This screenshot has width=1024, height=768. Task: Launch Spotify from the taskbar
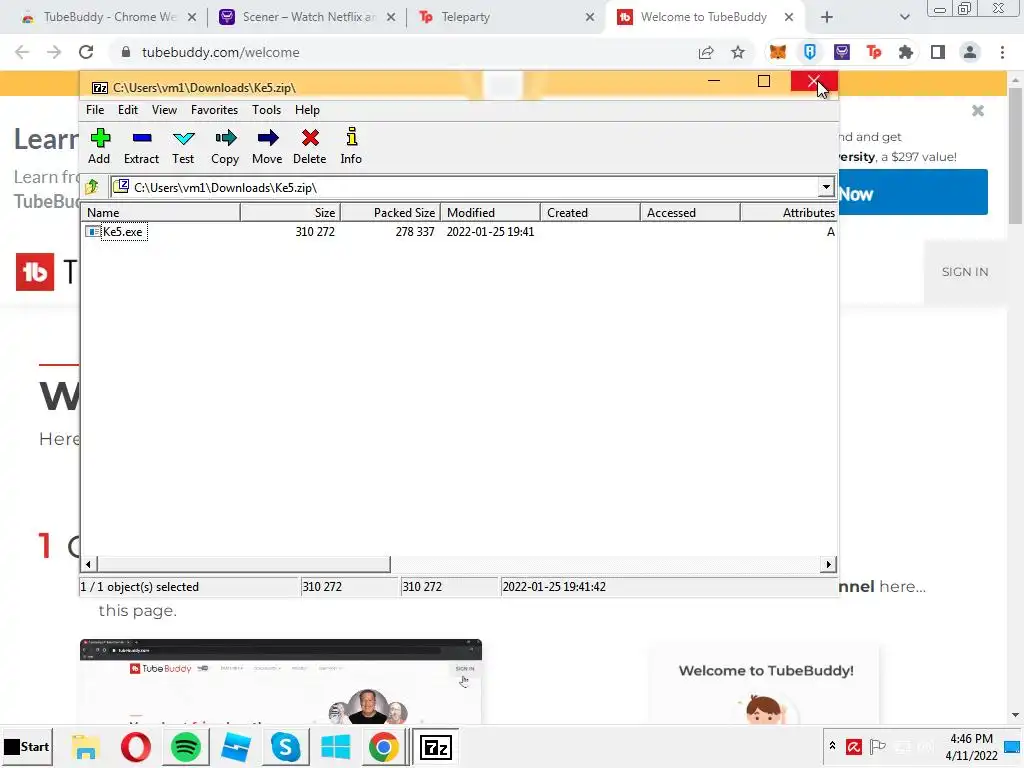tap(185, 747)
